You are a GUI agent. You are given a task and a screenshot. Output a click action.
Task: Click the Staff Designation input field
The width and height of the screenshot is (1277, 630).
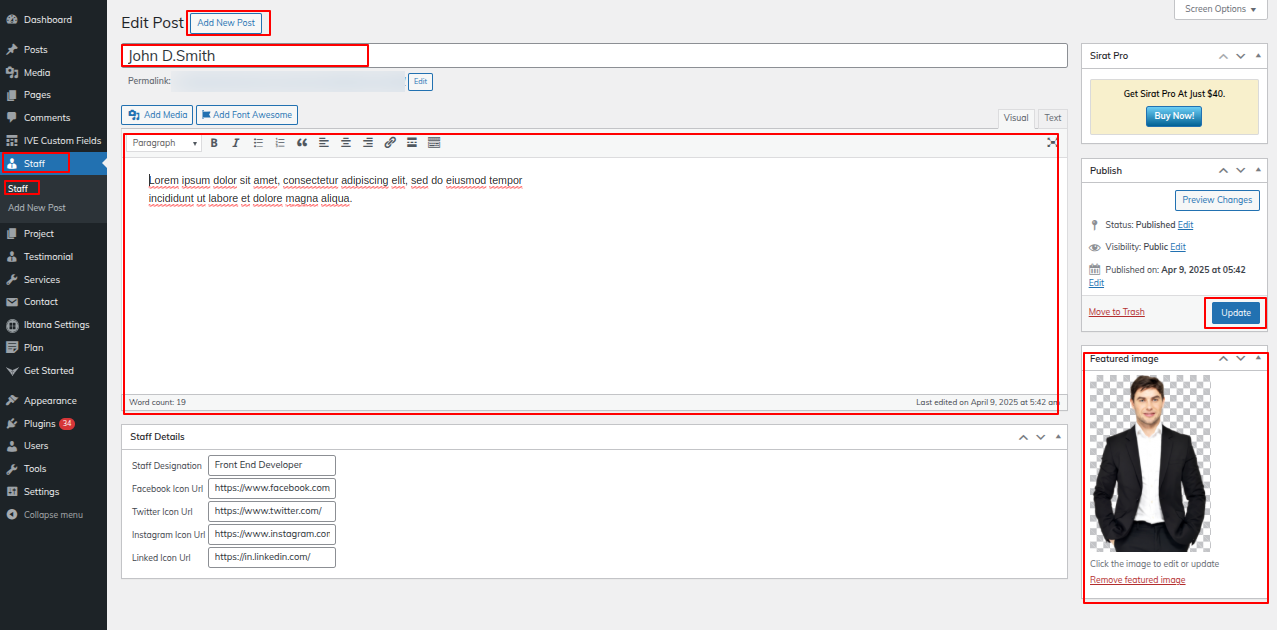tap(272, 465)
